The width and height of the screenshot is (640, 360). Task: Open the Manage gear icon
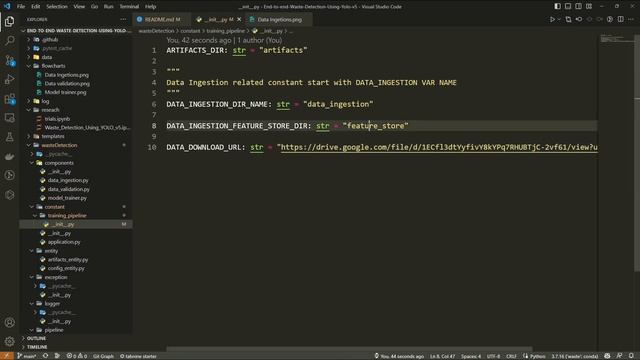pos(9,341)
